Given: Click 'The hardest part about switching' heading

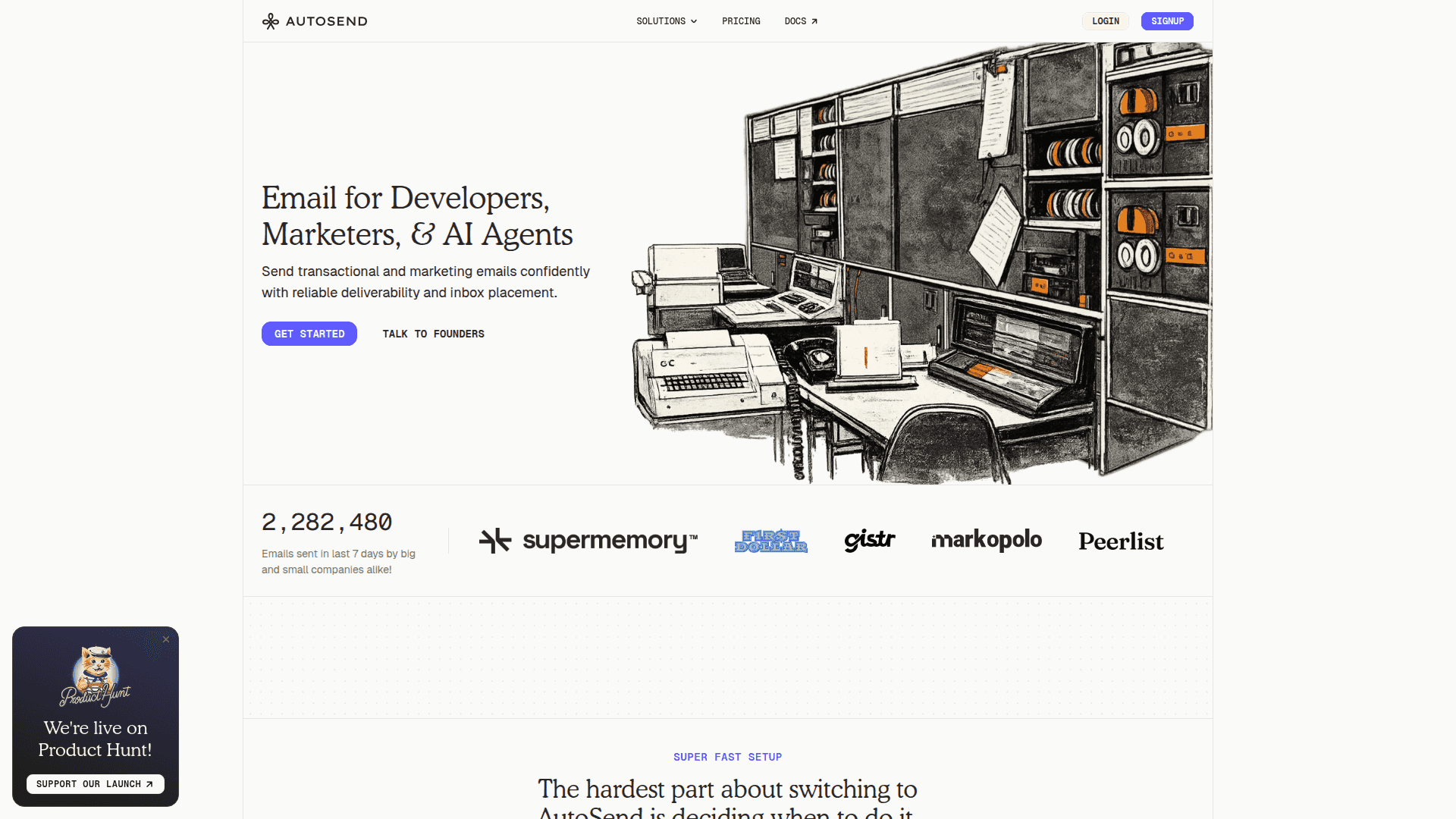Looking at the screenshot, I should point(727,798).
